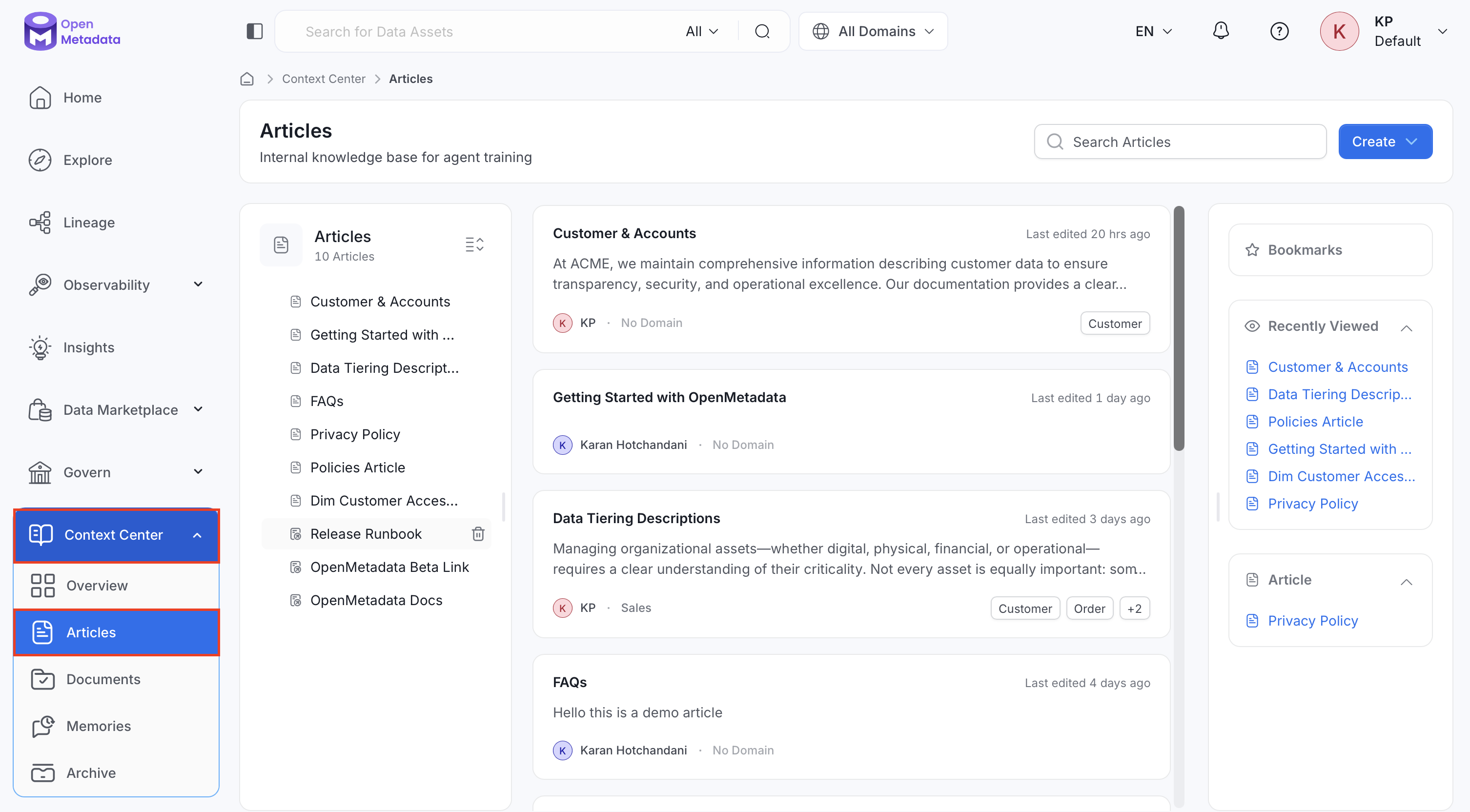Click the OpenMetadata logo

[72, 31]
